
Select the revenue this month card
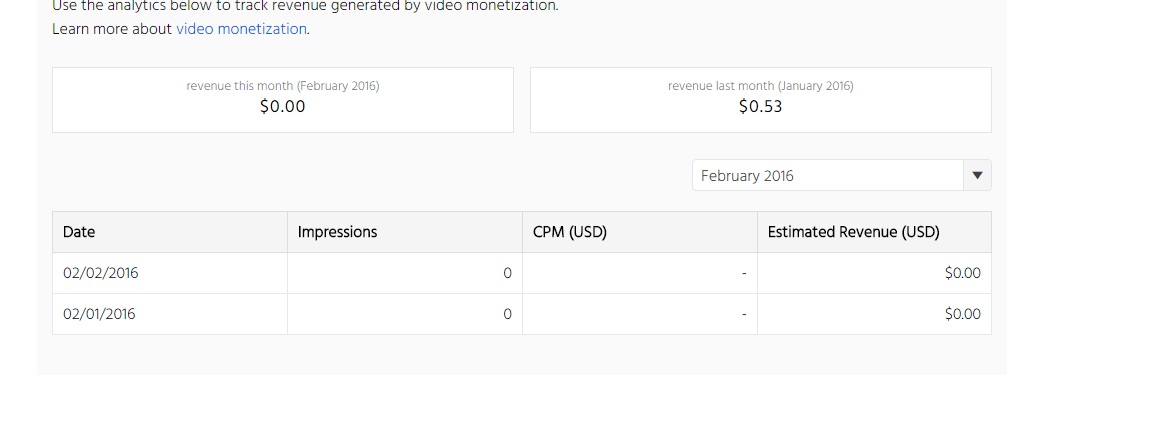point(283,100)
